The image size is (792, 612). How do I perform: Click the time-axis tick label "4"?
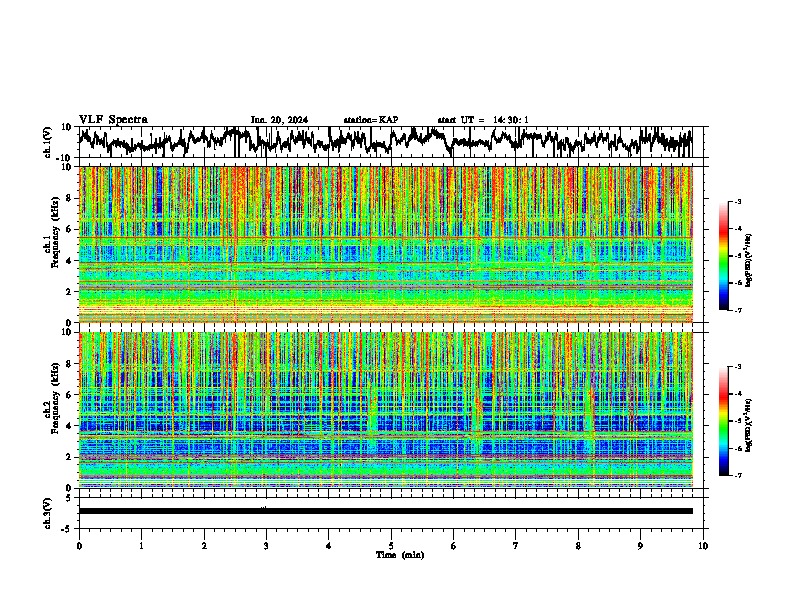point(329,546)
